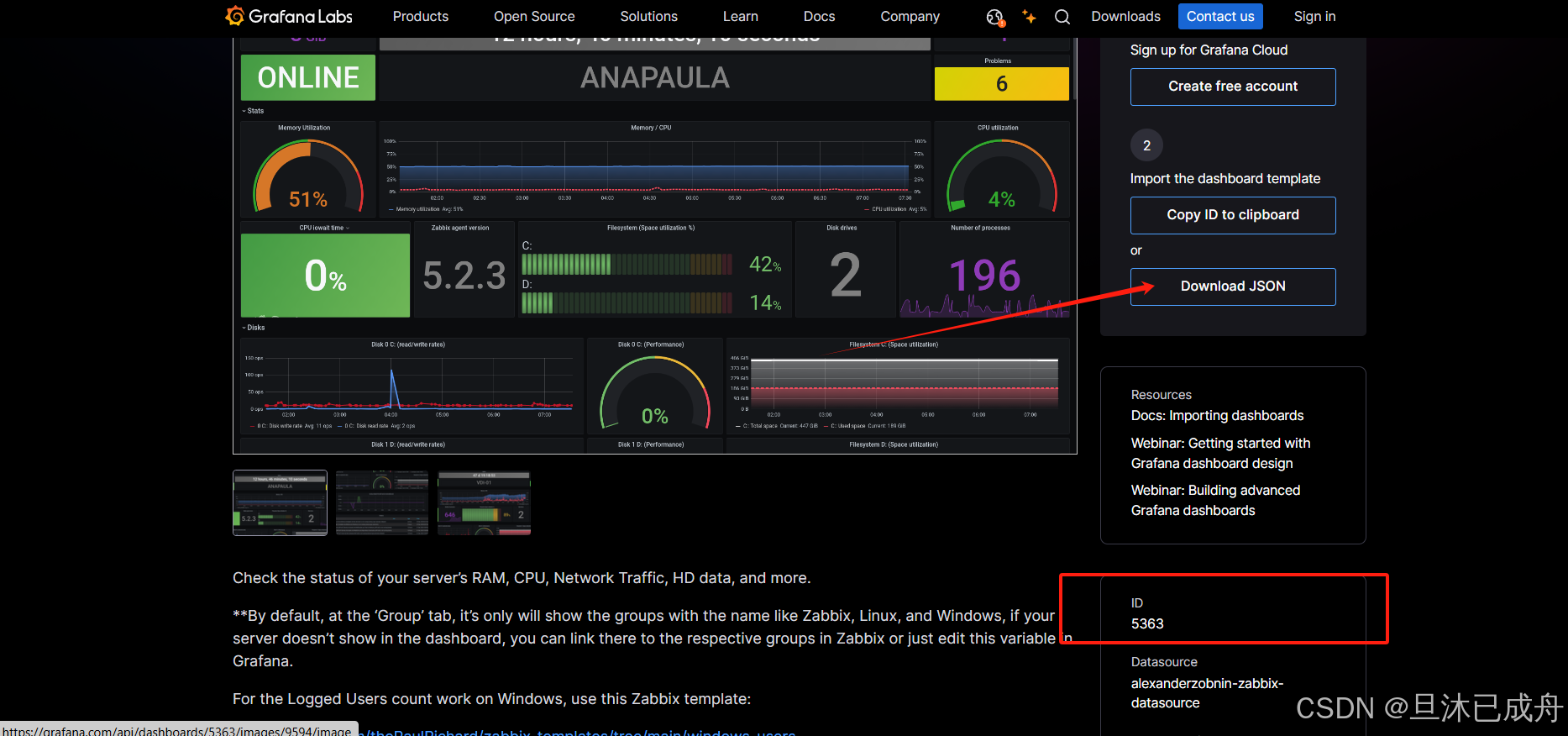Click the Import the dashboard template text
Viewport: 1568px width, 736px height.
point(1225,179)
